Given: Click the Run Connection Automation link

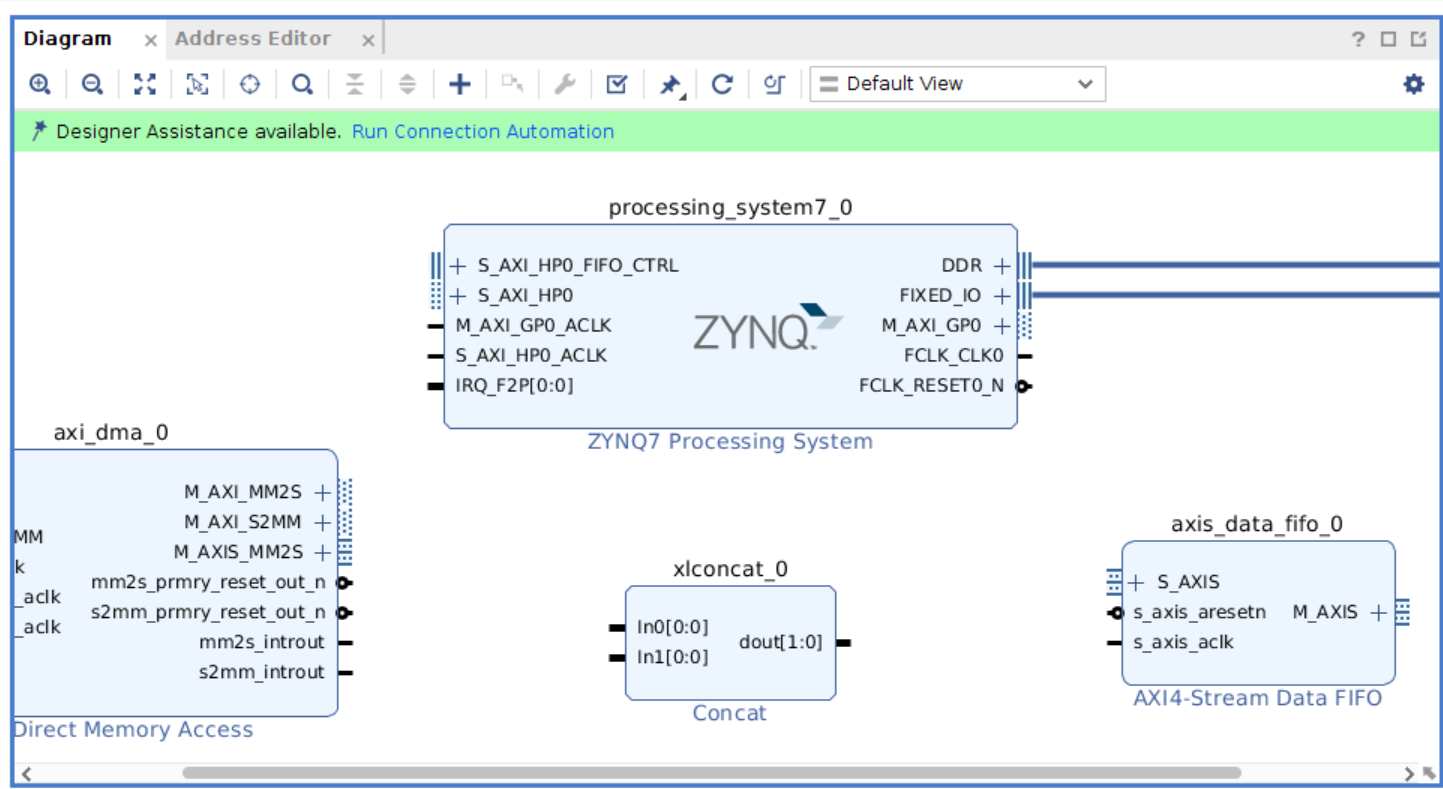Looking at the screenshot, I should tap(482, 131).
